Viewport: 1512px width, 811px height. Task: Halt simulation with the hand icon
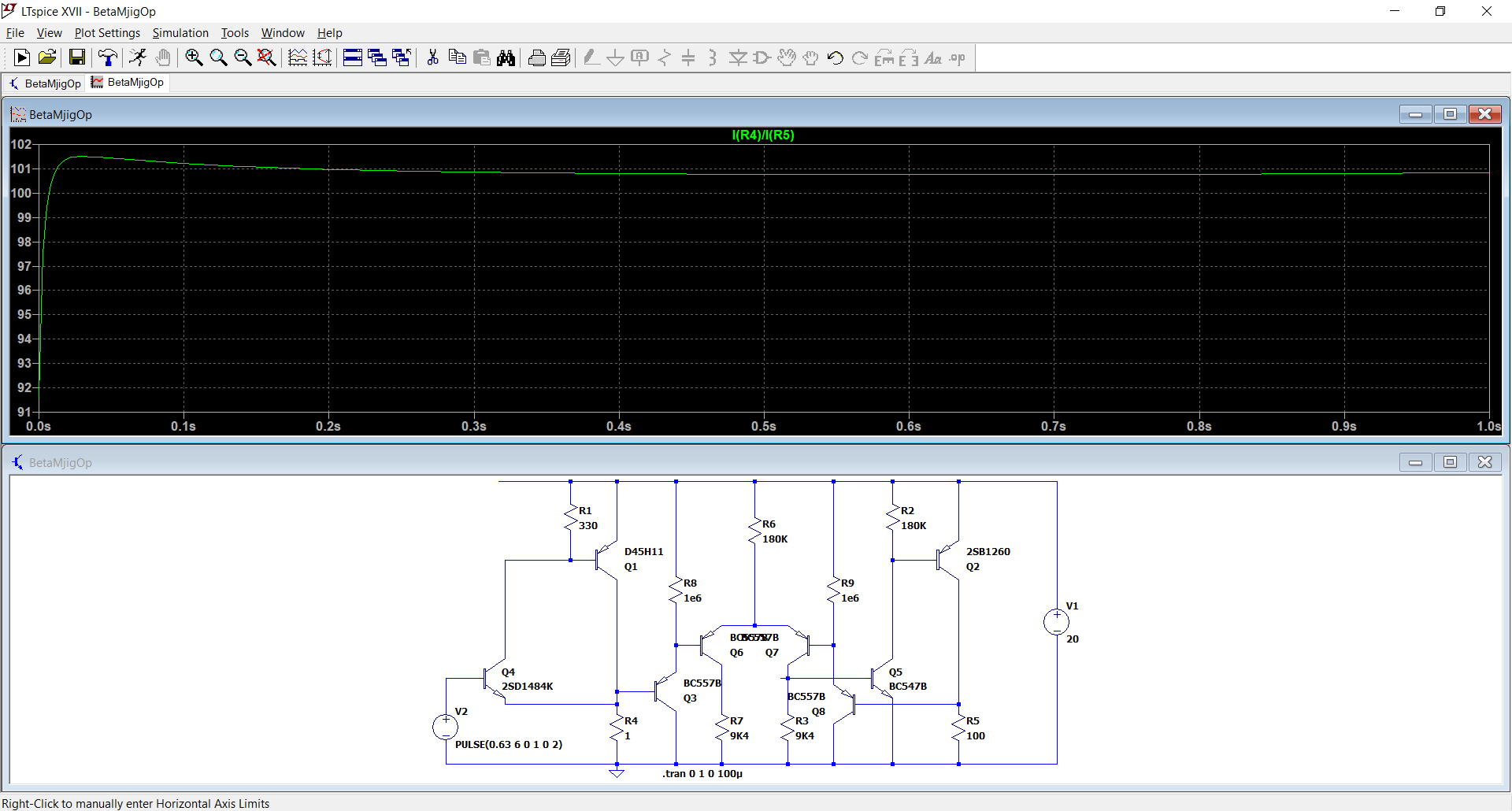pos(163,57)
